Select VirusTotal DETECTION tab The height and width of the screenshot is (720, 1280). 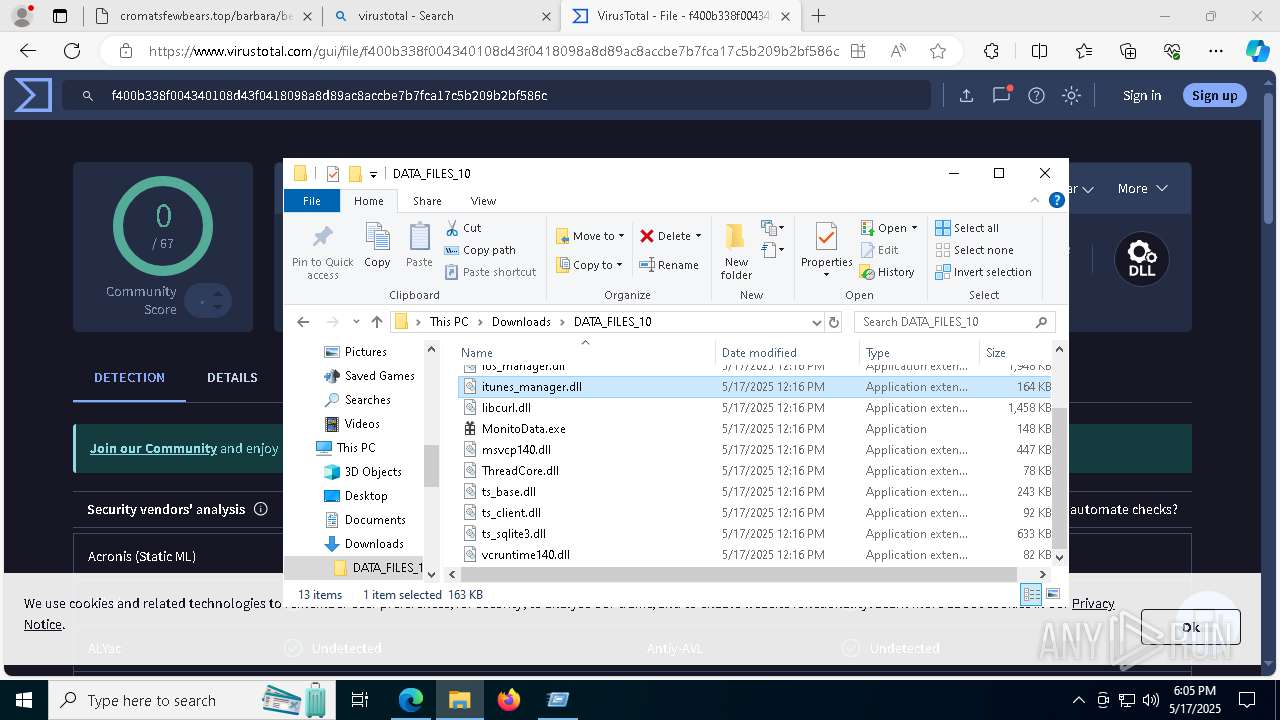click(x=129, y=377)
